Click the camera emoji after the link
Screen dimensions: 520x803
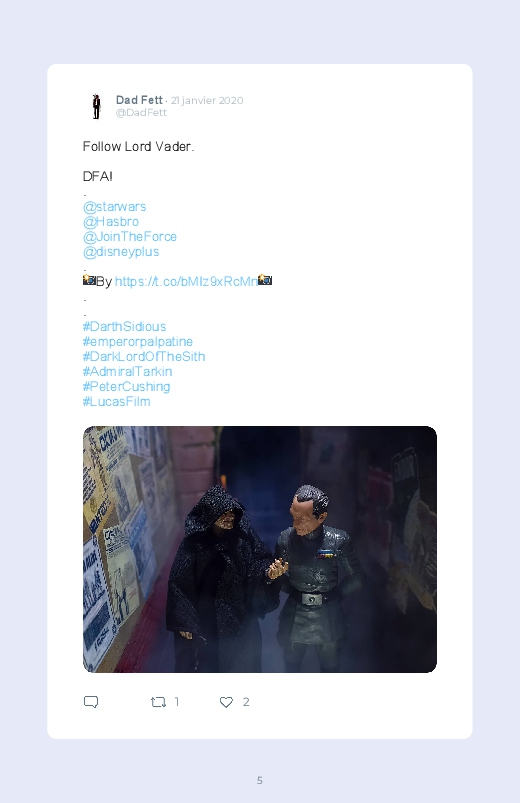[x=265, y=280]
